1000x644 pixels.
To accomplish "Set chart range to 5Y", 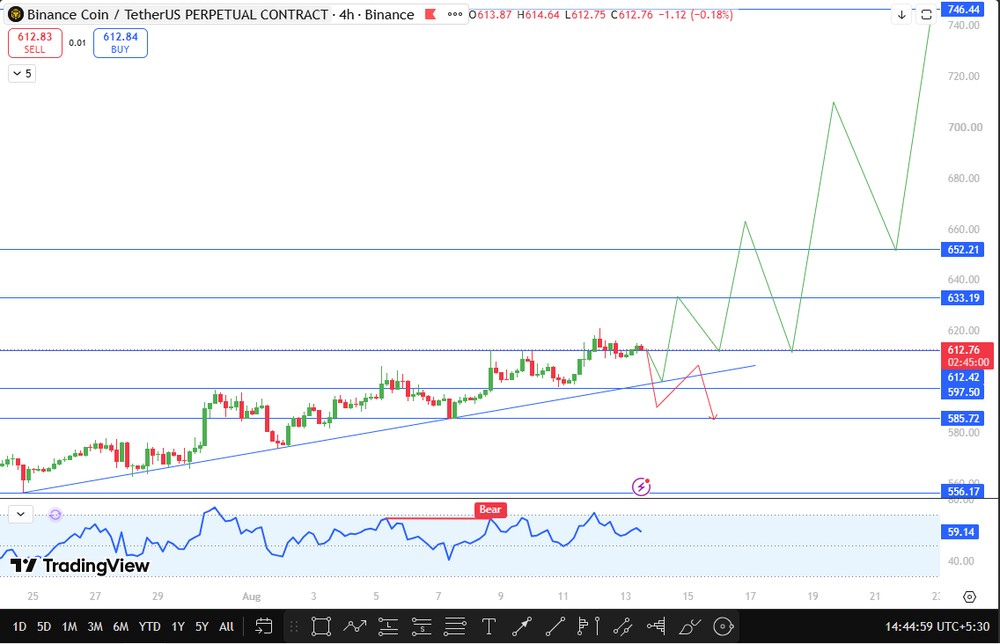I will (x=202, y=627).
